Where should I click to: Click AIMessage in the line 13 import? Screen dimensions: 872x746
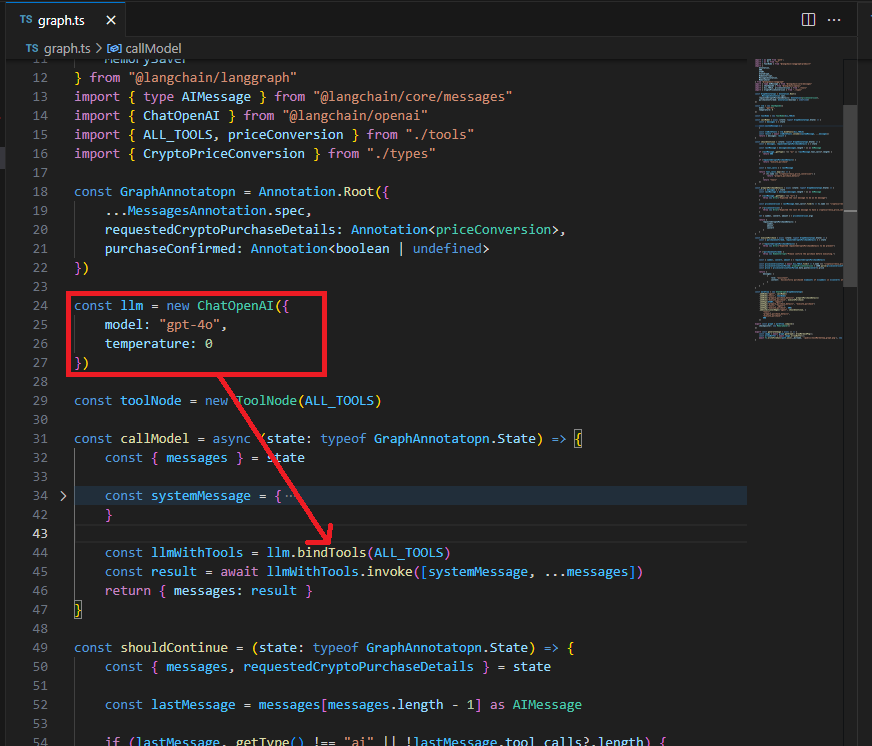tap(216, 96)
